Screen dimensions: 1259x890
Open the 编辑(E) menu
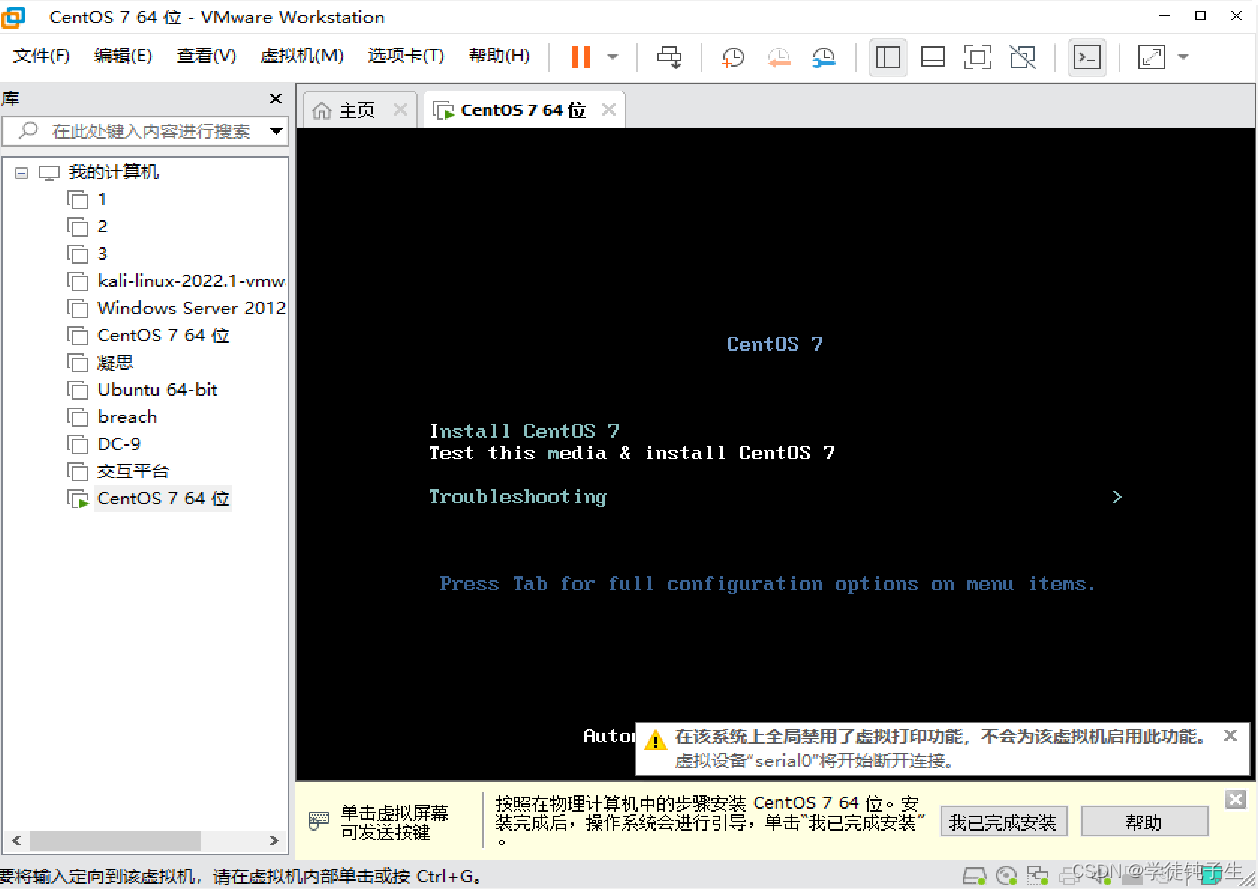click(123, 56)
